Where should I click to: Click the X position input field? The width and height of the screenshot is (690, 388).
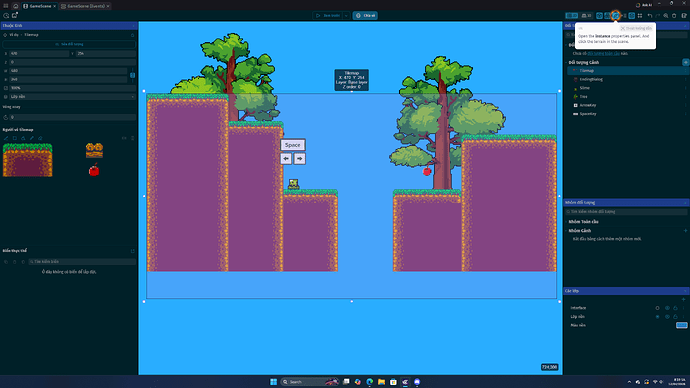coord(39,53)
